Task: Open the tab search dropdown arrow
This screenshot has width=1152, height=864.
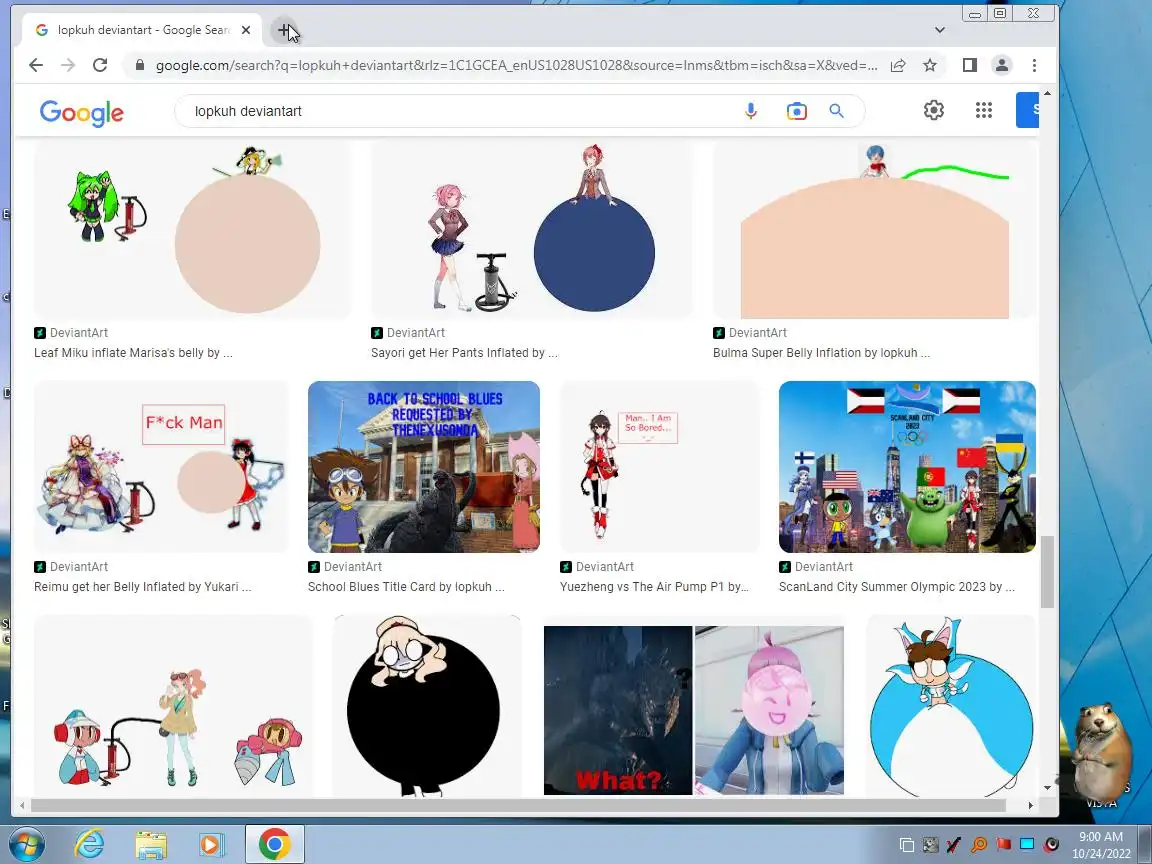Action: [x=940, y=30]
